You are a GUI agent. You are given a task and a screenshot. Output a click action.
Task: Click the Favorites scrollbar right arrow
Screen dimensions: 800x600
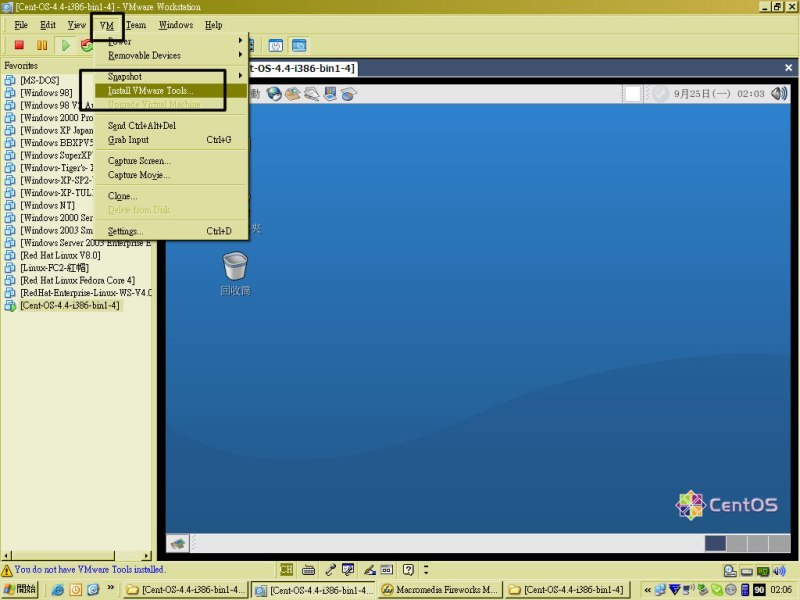[x=147, y=555]
